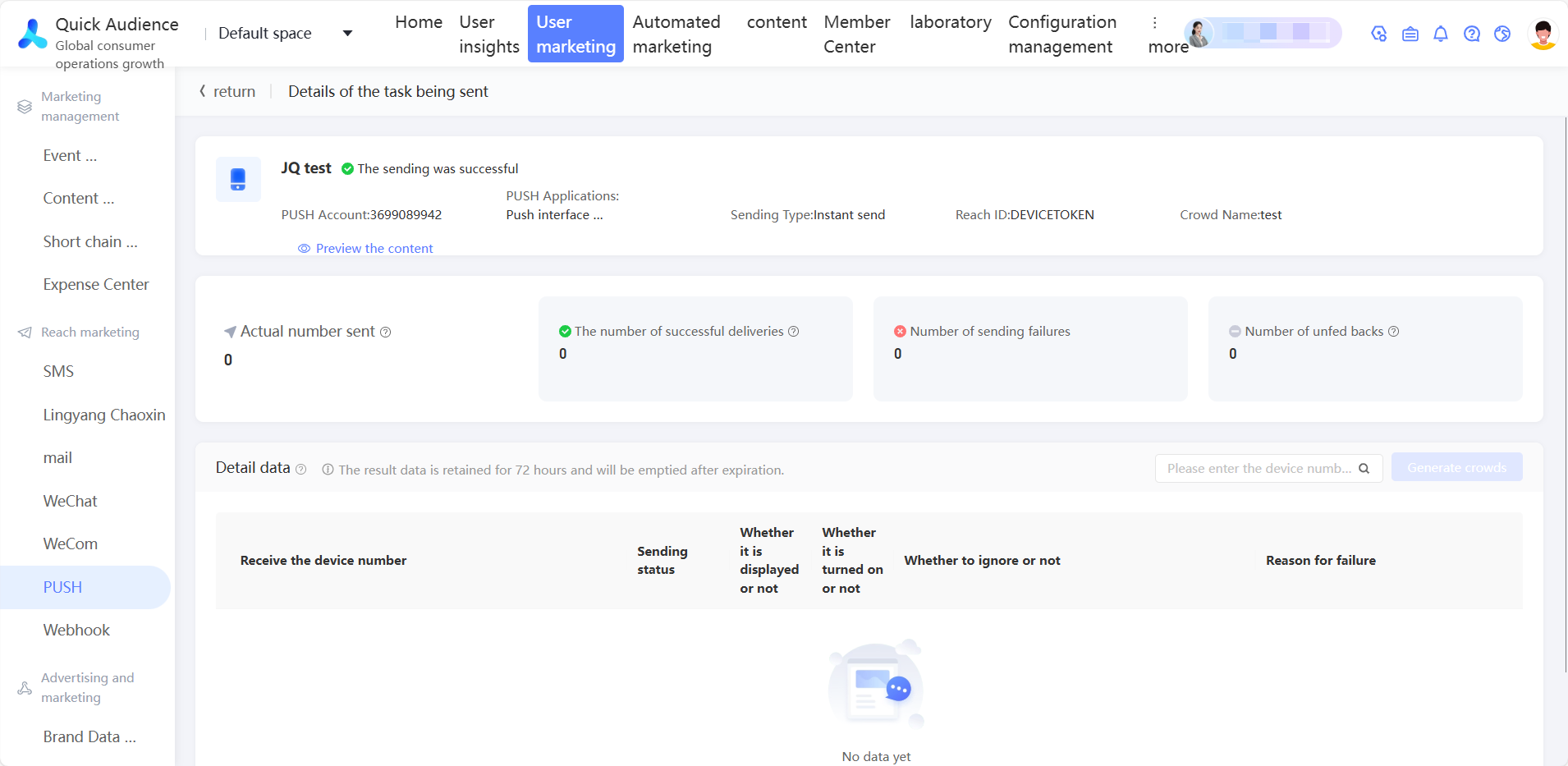Viewport: 1568px width, 766px height.
Task: Click the search magnifier in device number field
Action: coord(1364,469)
